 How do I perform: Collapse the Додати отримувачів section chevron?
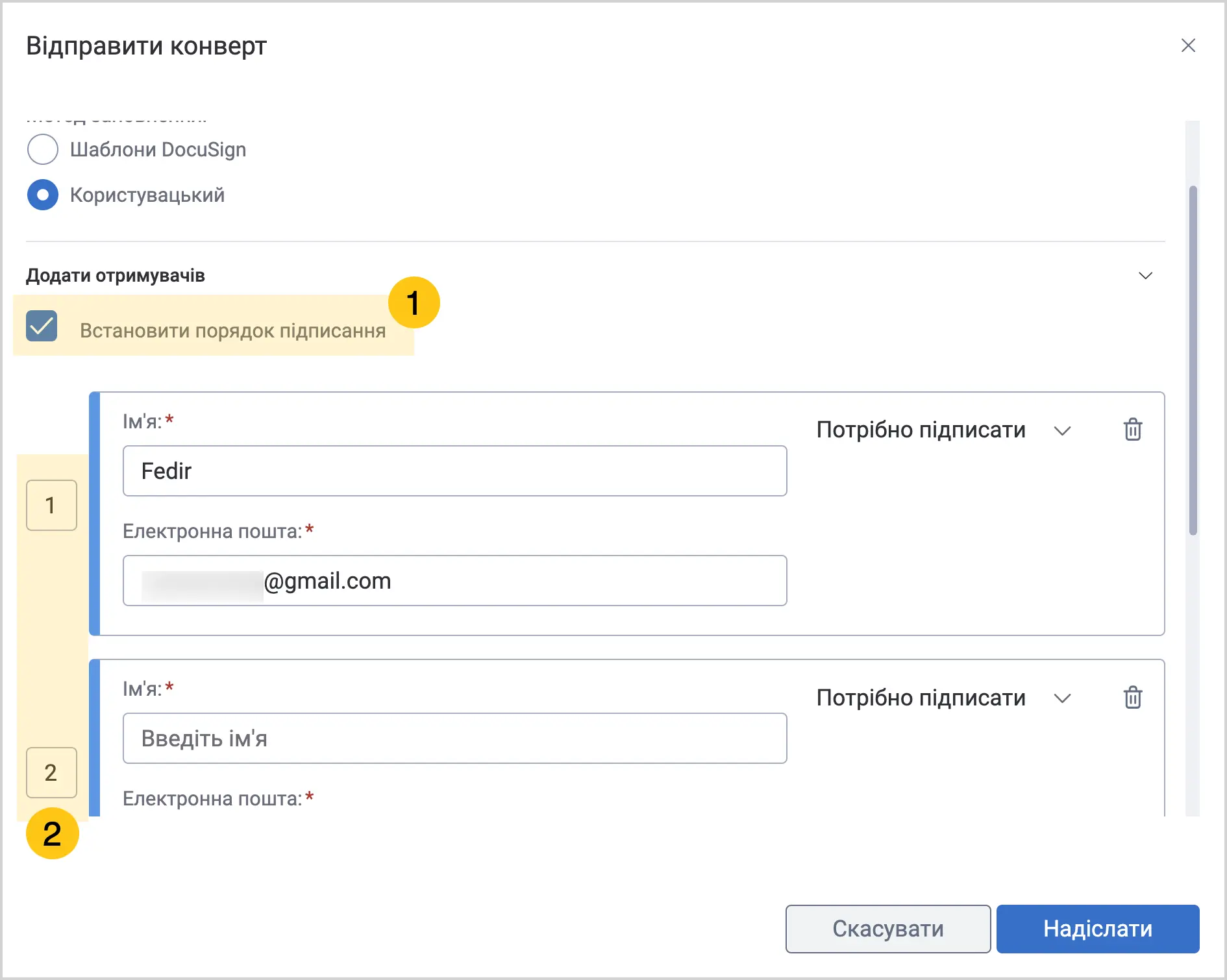[x=1146, y=276]
